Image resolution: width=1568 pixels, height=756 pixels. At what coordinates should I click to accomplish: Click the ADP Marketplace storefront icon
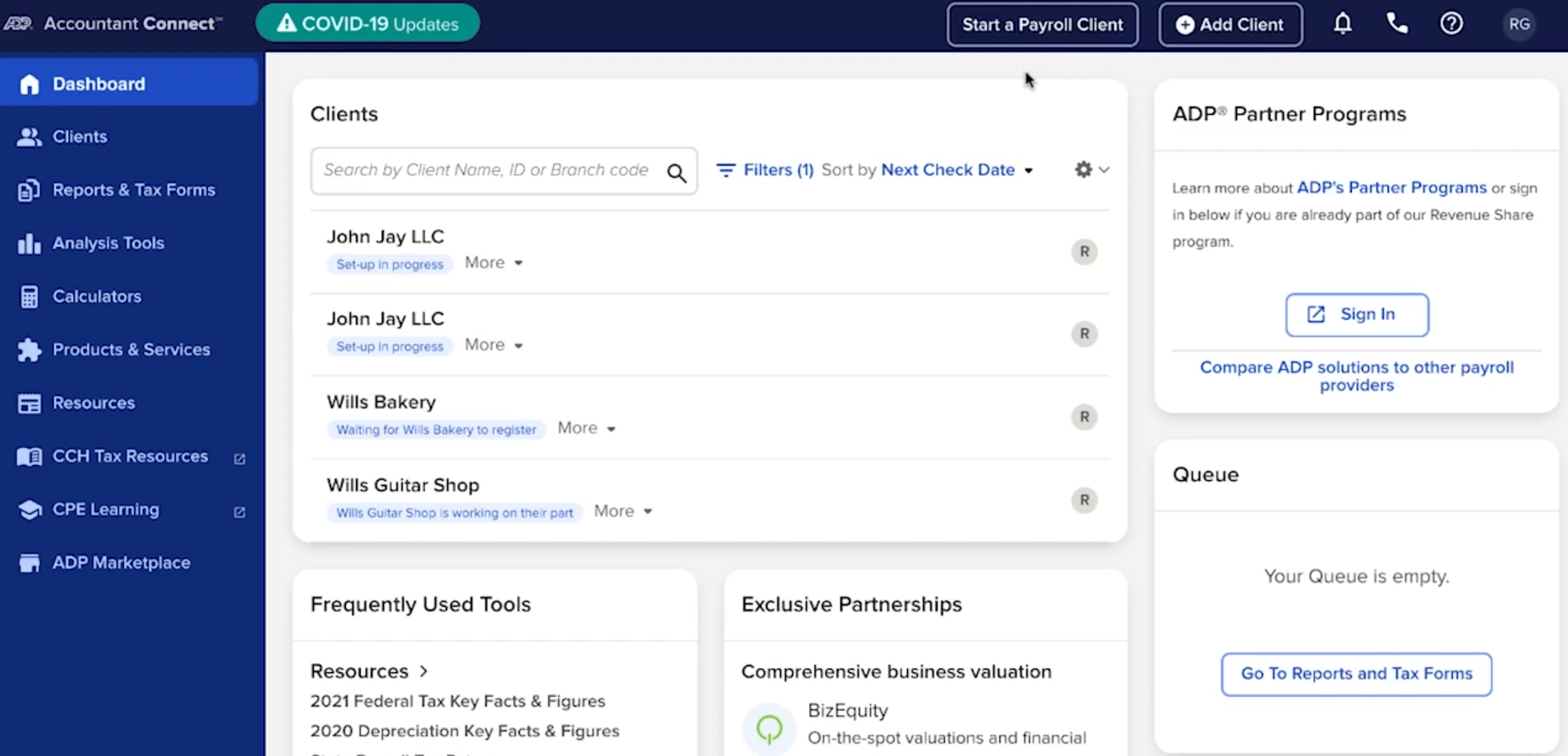click(30, 563)
